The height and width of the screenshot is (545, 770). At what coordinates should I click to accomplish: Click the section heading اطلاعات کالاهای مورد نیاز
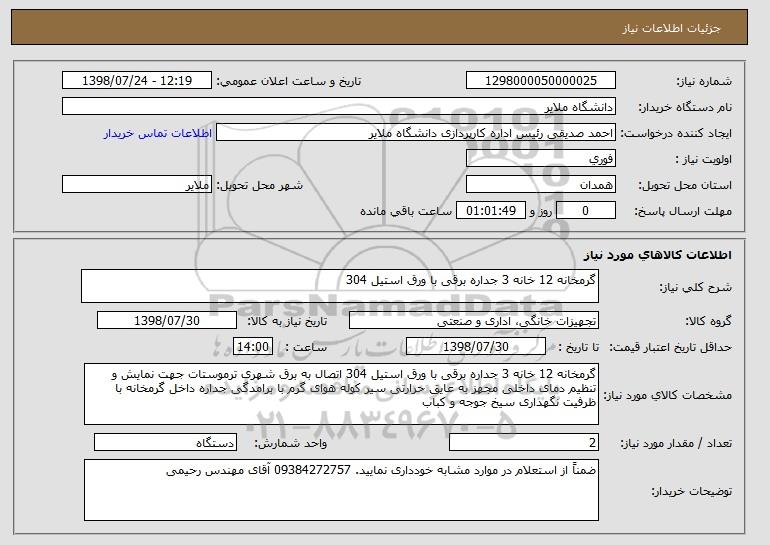[x=658, y=255]
